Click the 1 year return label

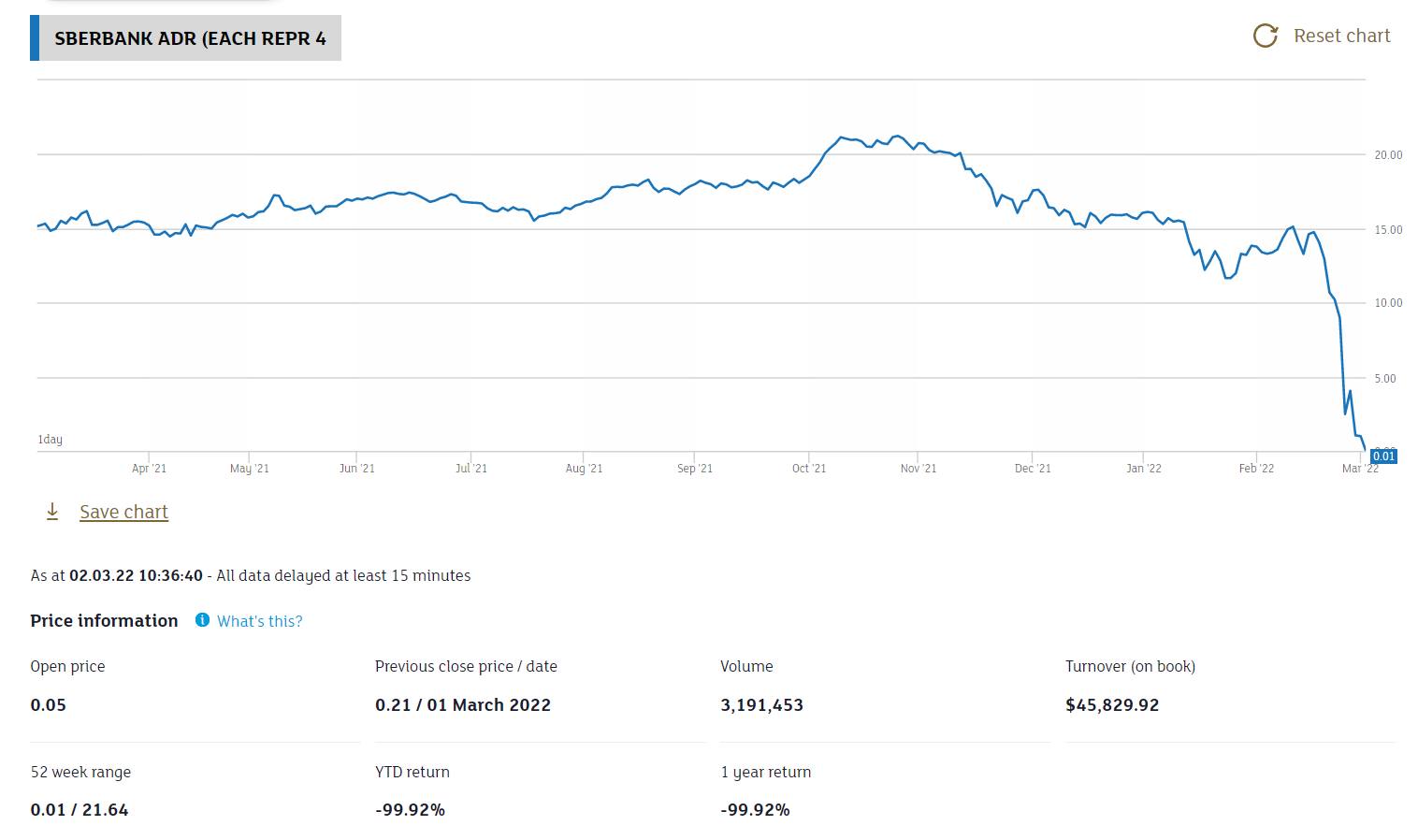(x=766, y=772)
